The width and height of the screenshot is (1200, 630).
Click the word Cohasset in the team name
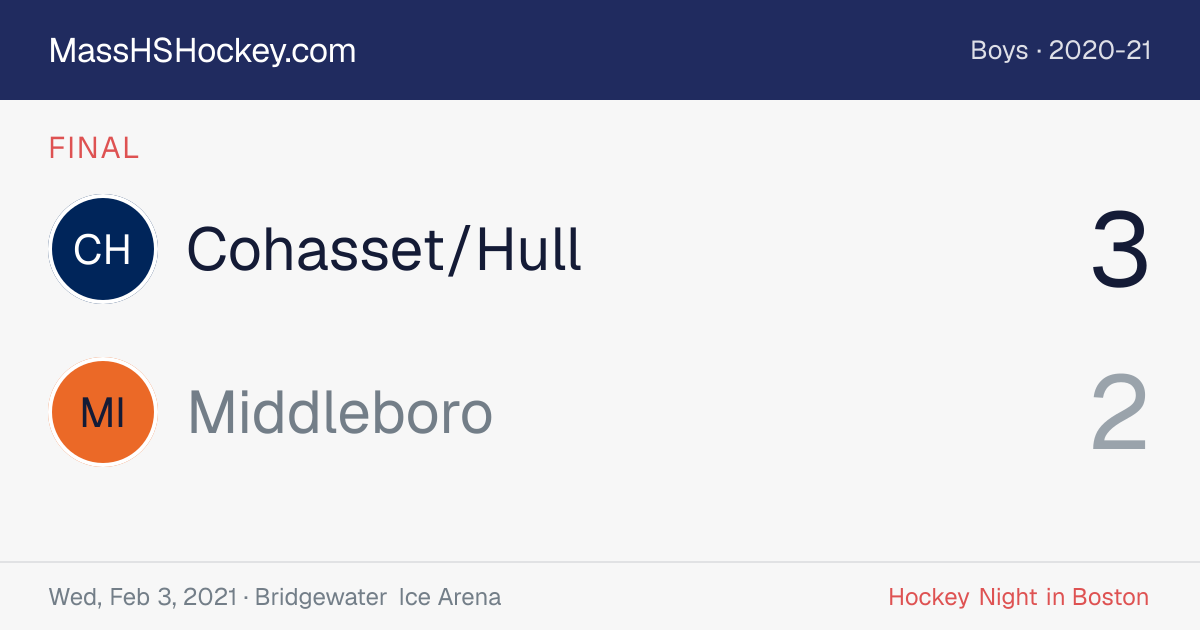point(316,249)
